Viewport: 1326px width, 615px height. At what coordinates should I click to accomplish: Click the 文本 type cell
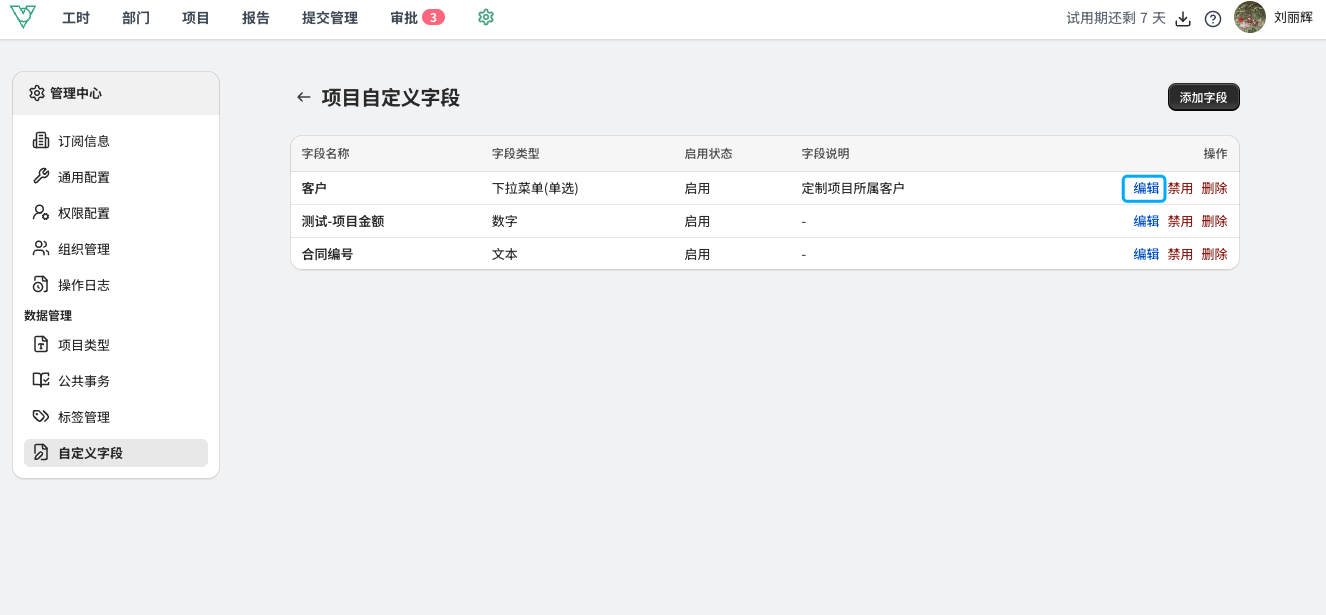505,254
